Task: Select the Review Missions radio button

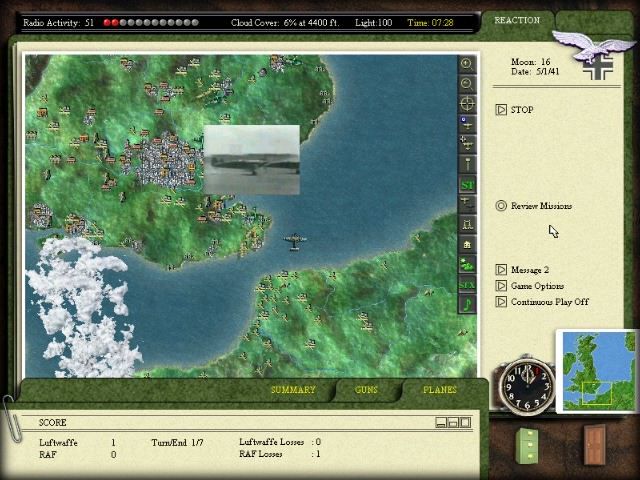Action: point(501,206)
